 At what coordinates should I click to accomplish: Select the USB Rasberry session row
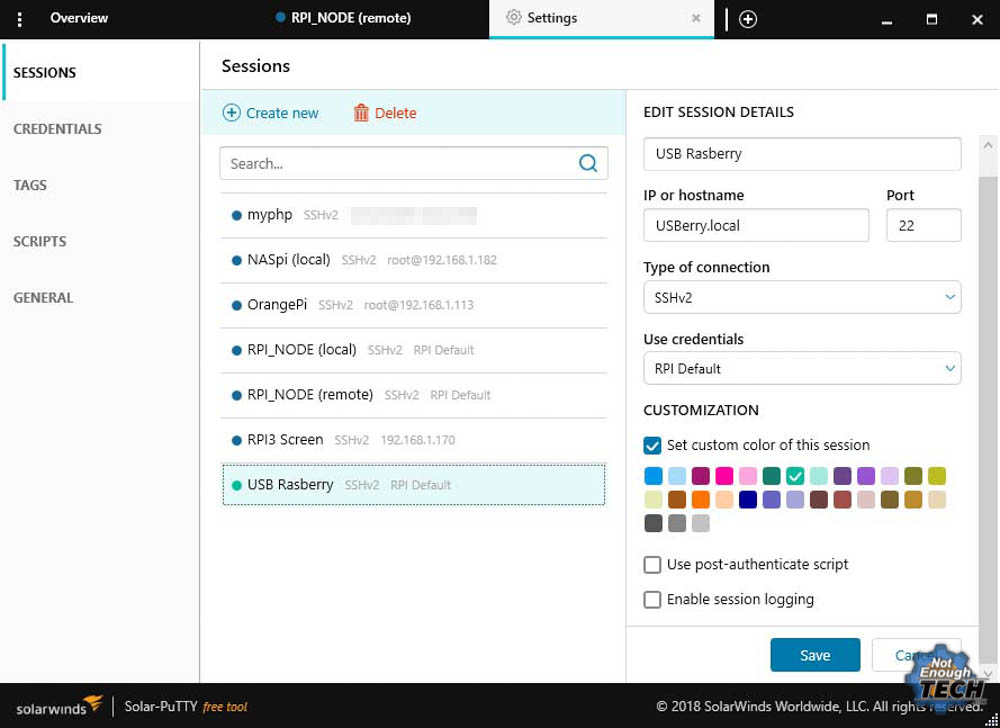pos(413,485)
